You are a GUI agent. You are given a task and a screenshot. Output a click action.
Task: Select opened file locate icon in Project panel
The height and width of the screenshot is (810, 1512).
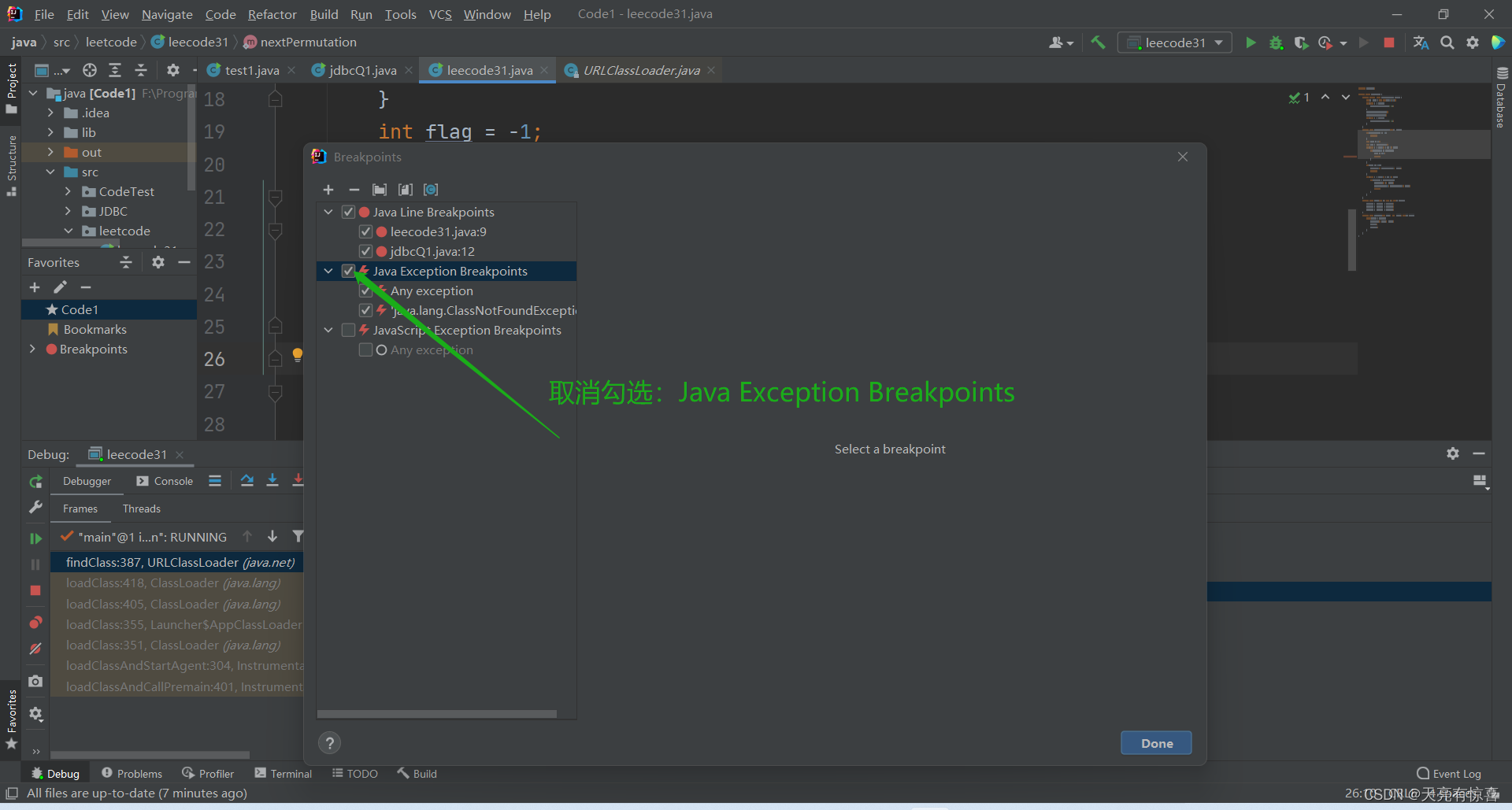90,70
